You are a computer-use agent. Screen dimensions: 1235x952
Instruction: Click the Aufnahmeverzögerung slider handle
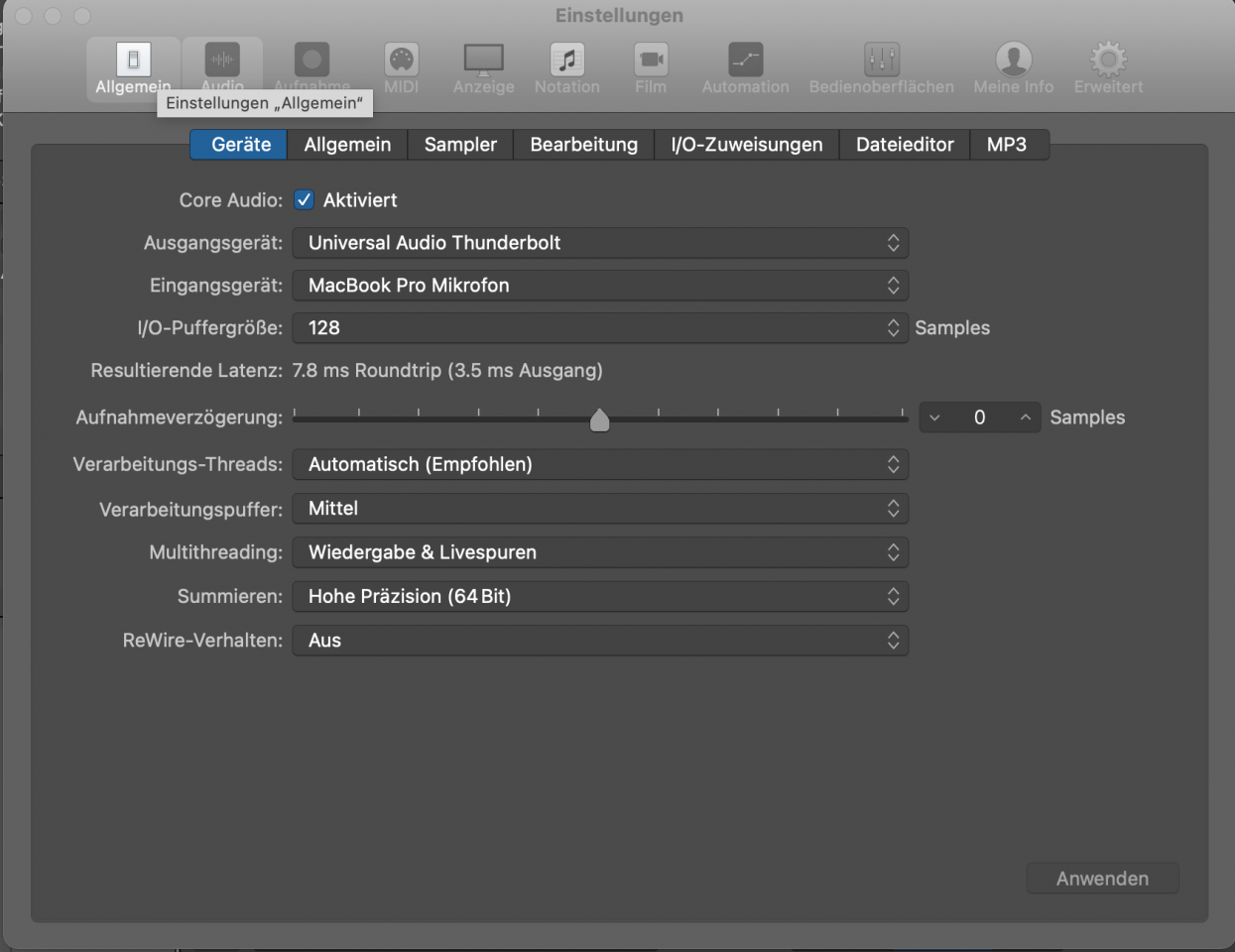(599, 420)
